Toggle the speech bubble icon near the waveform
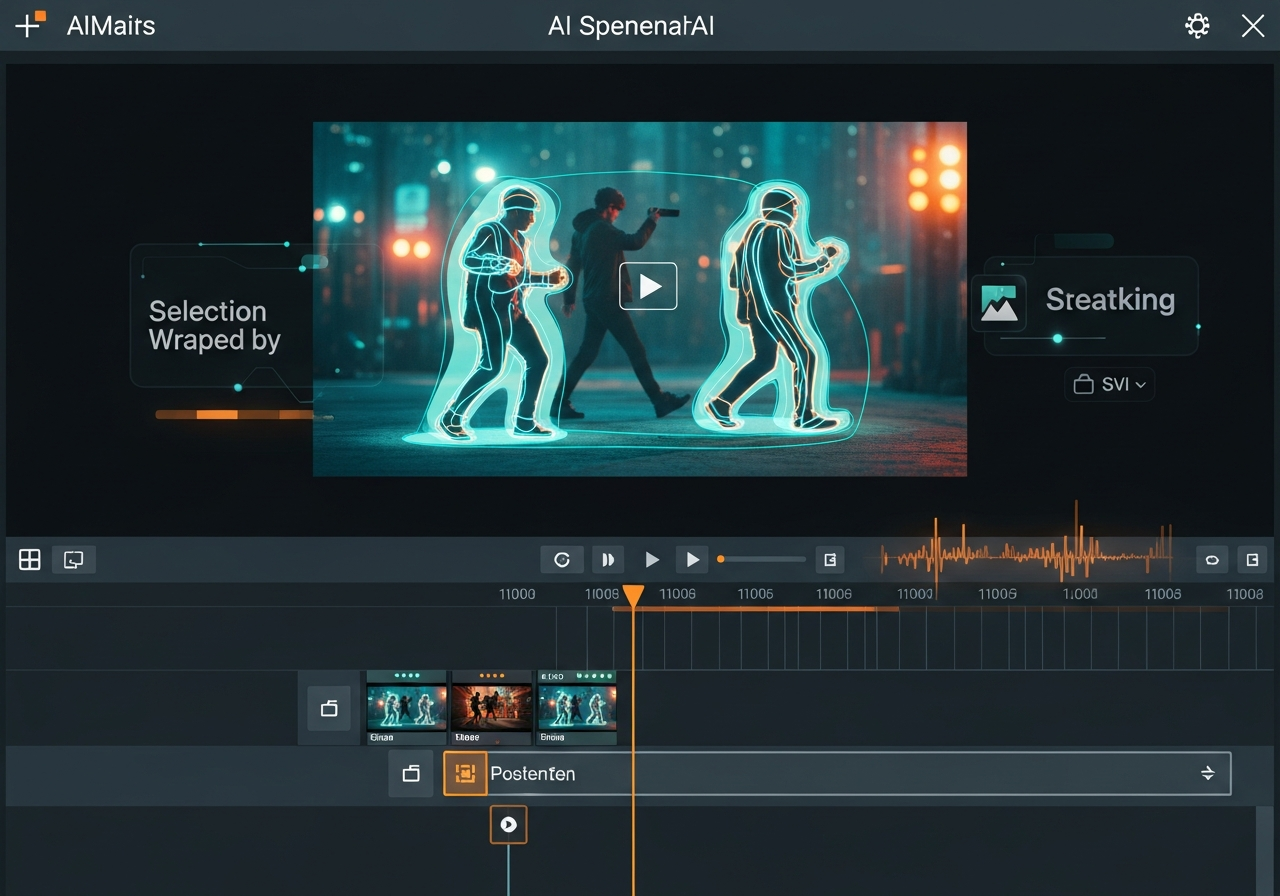 (x=1211, y=559)
